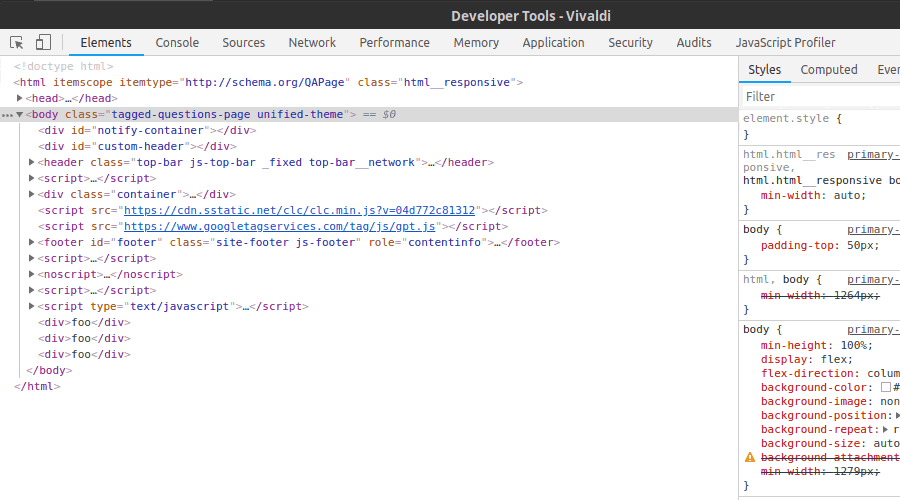Focus the styles Filter field

pyautogui.click(x=821, y=96)
